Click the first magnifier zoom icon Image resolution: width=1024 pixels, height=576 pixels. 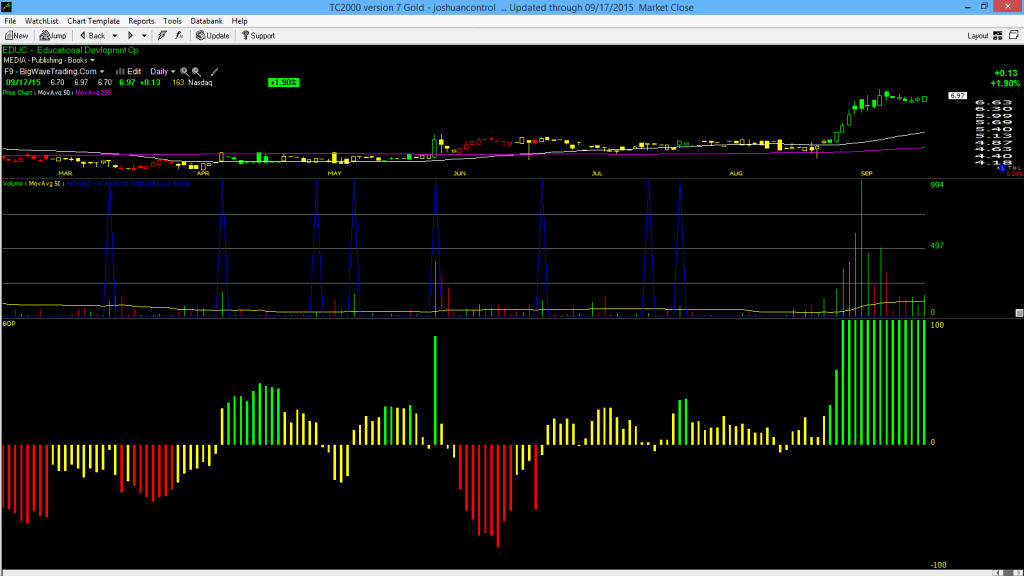click(185, 71)
